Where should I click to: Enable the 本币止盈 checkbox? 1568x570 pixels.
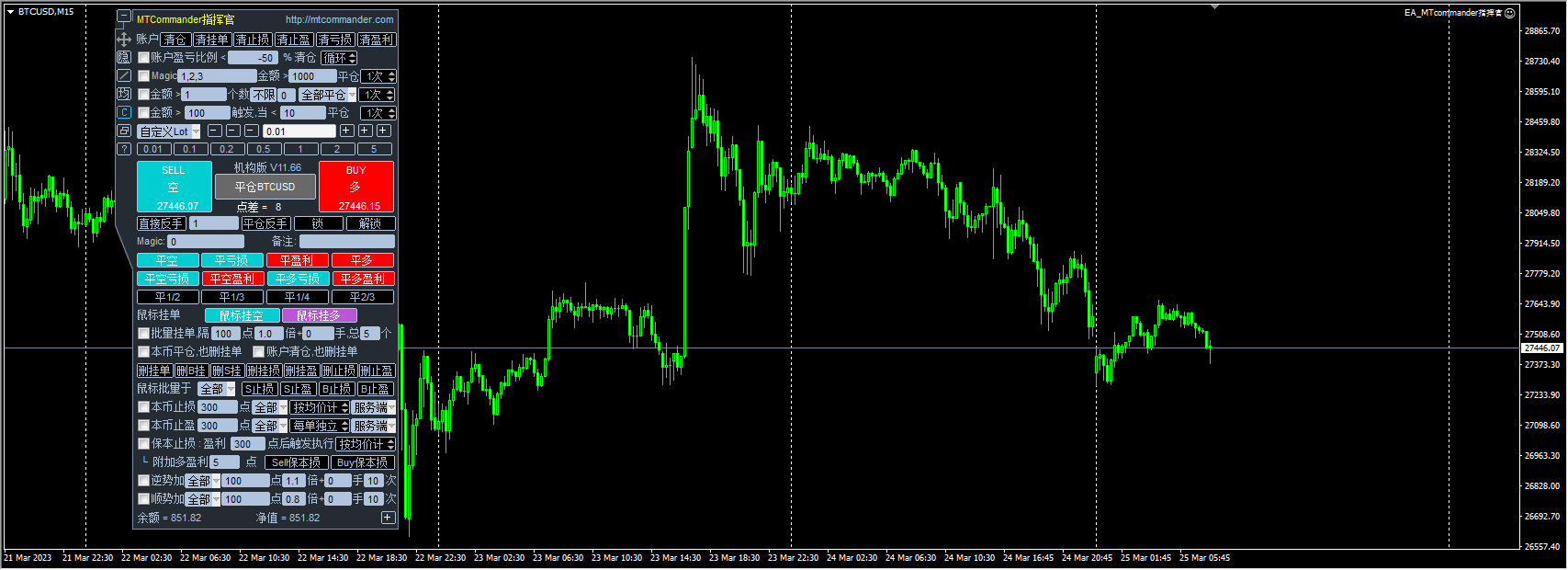click(x=143, y=425)
